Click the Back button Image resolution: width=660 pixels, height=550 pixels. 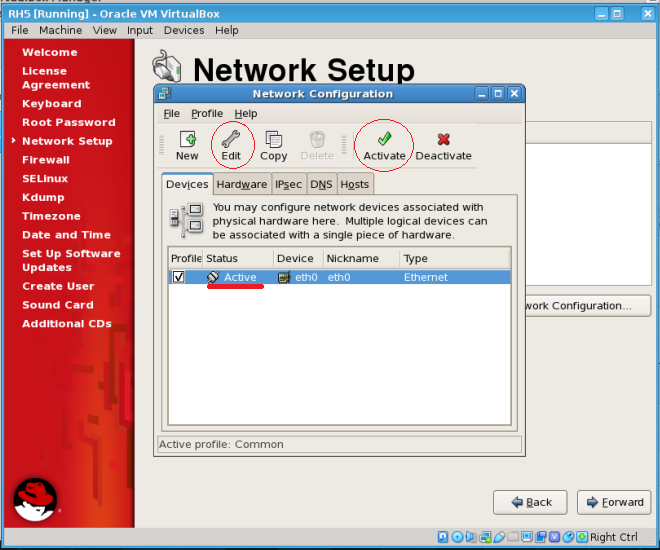pyautogui.click(x=530, y=502)
